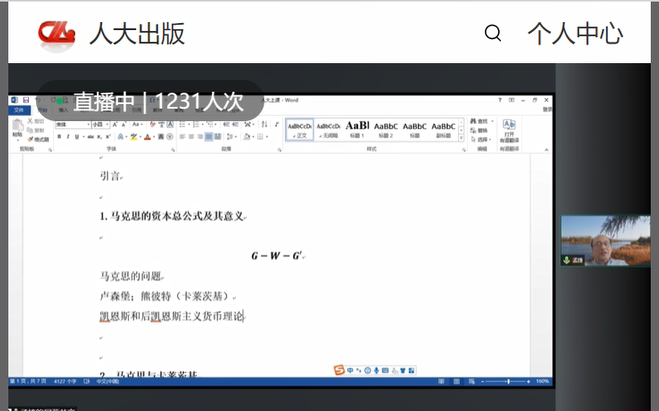Apply the 标题 1 style
The width and height of the screenshot is (659, 411).
(x=357, y=130)
